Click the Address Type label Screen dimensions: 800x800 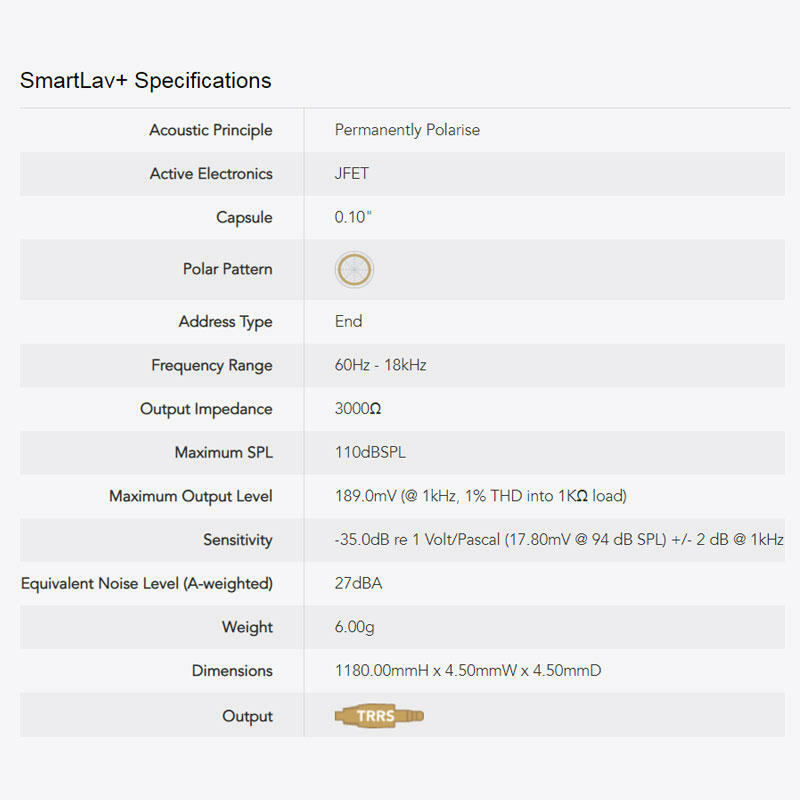[x=225, y=322]
